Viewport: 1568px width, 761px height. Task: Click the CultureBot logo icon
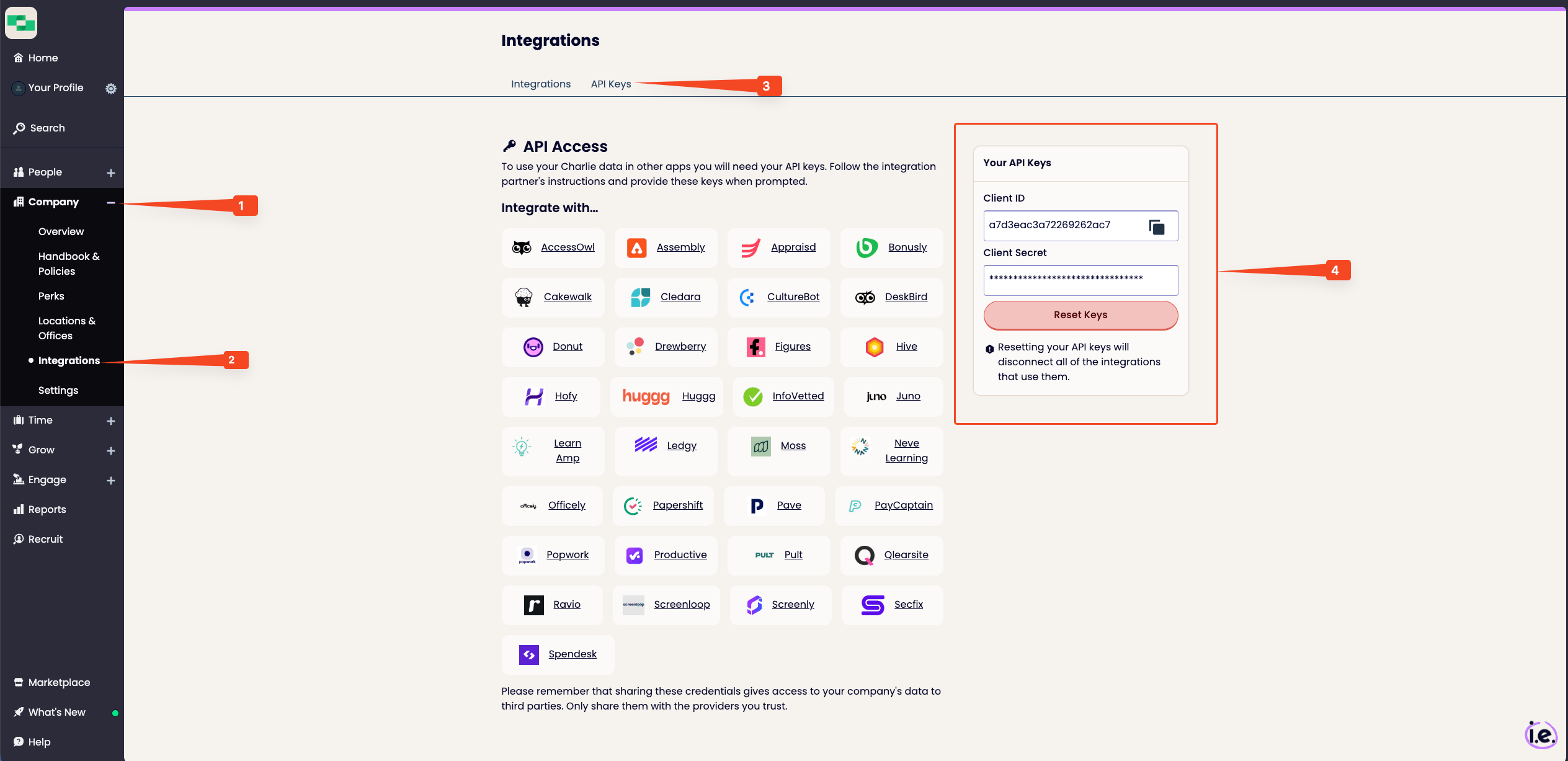tap(747, 297)
